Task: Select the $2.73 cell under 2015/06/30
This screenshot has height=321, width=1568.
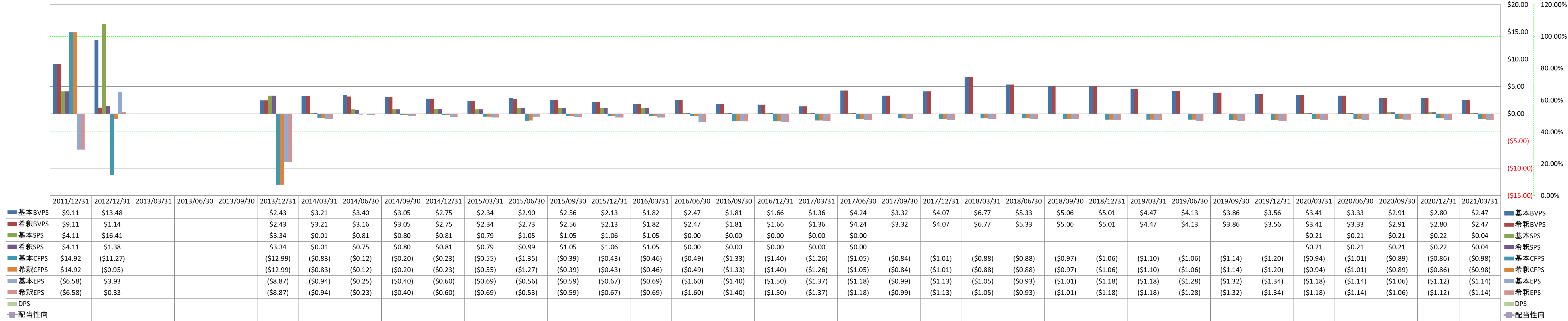Action: tap(527, 224)
